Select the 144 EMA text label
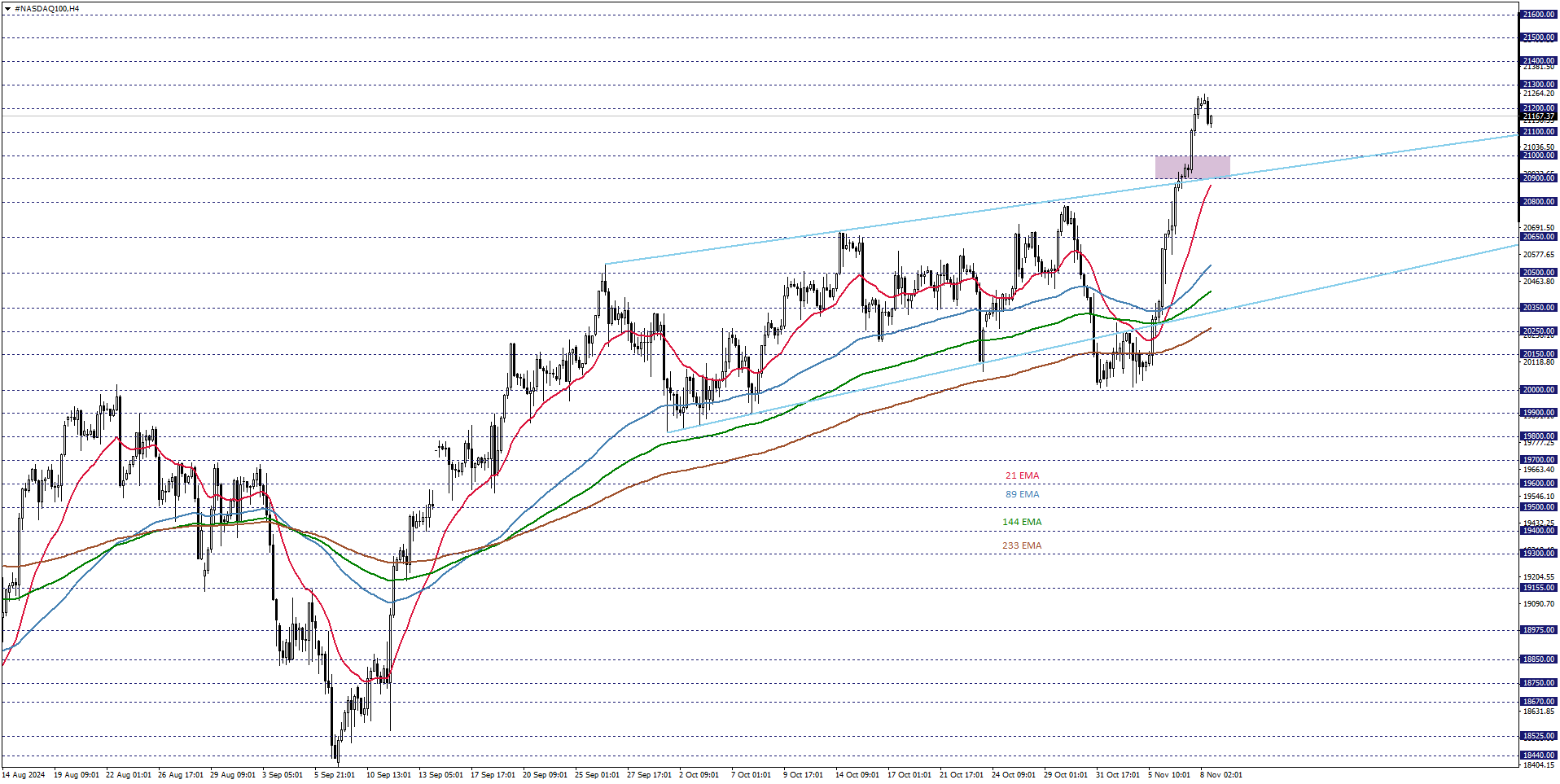 (1022, 522)
